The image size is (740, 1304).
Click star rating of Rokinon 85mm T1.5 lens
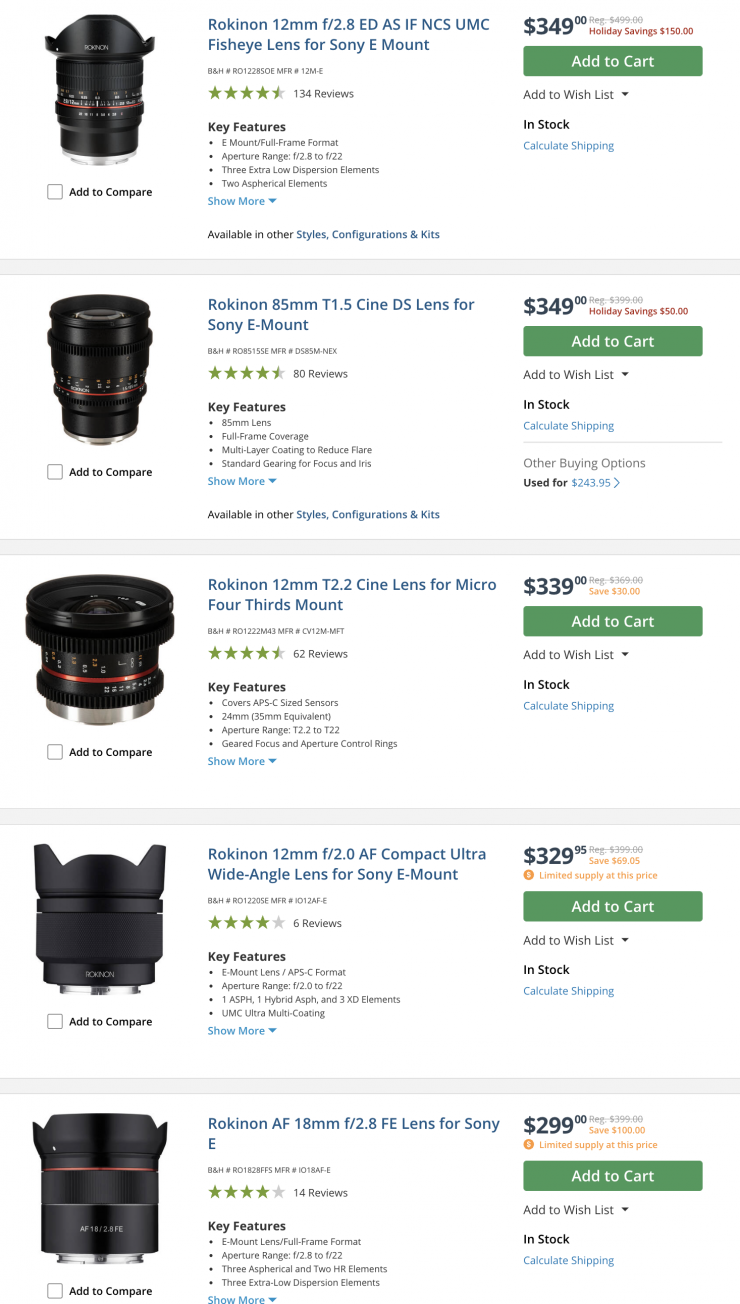(x=246, y=374)
